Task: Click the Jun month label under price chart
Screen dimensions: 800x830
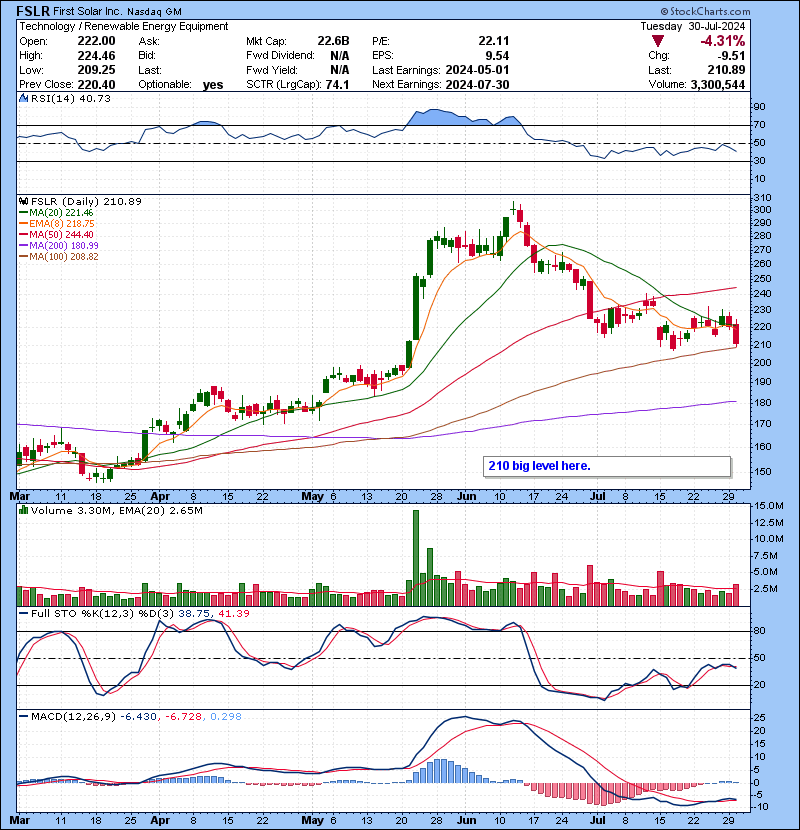Action: (x=466, y=497)
